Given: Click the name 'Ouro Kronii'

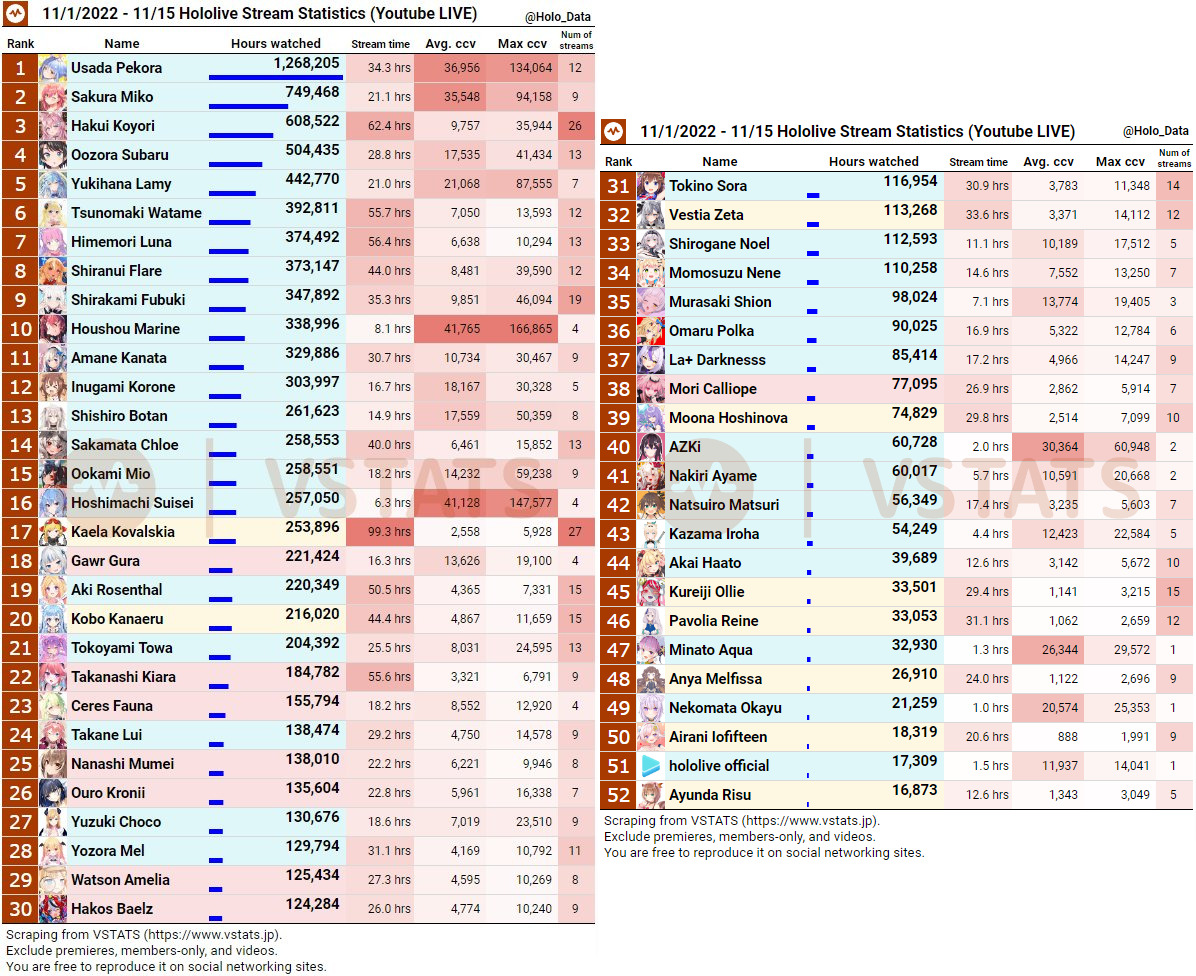Looking at the screenshot, I should 108,792.
